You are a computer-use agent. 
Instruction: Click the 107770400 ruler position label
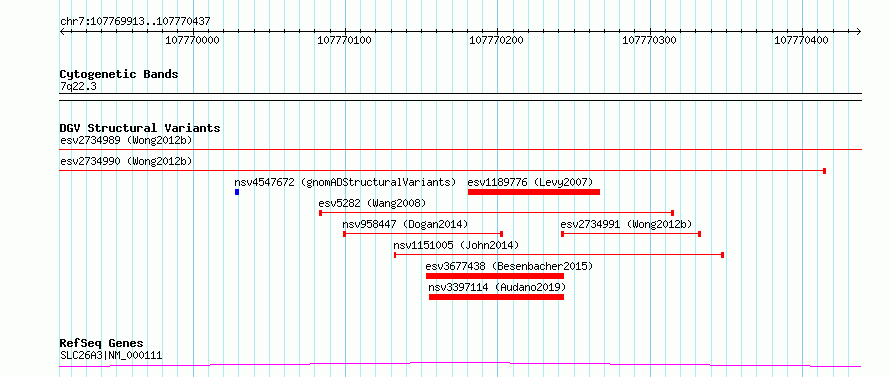(x=801, y=40)
